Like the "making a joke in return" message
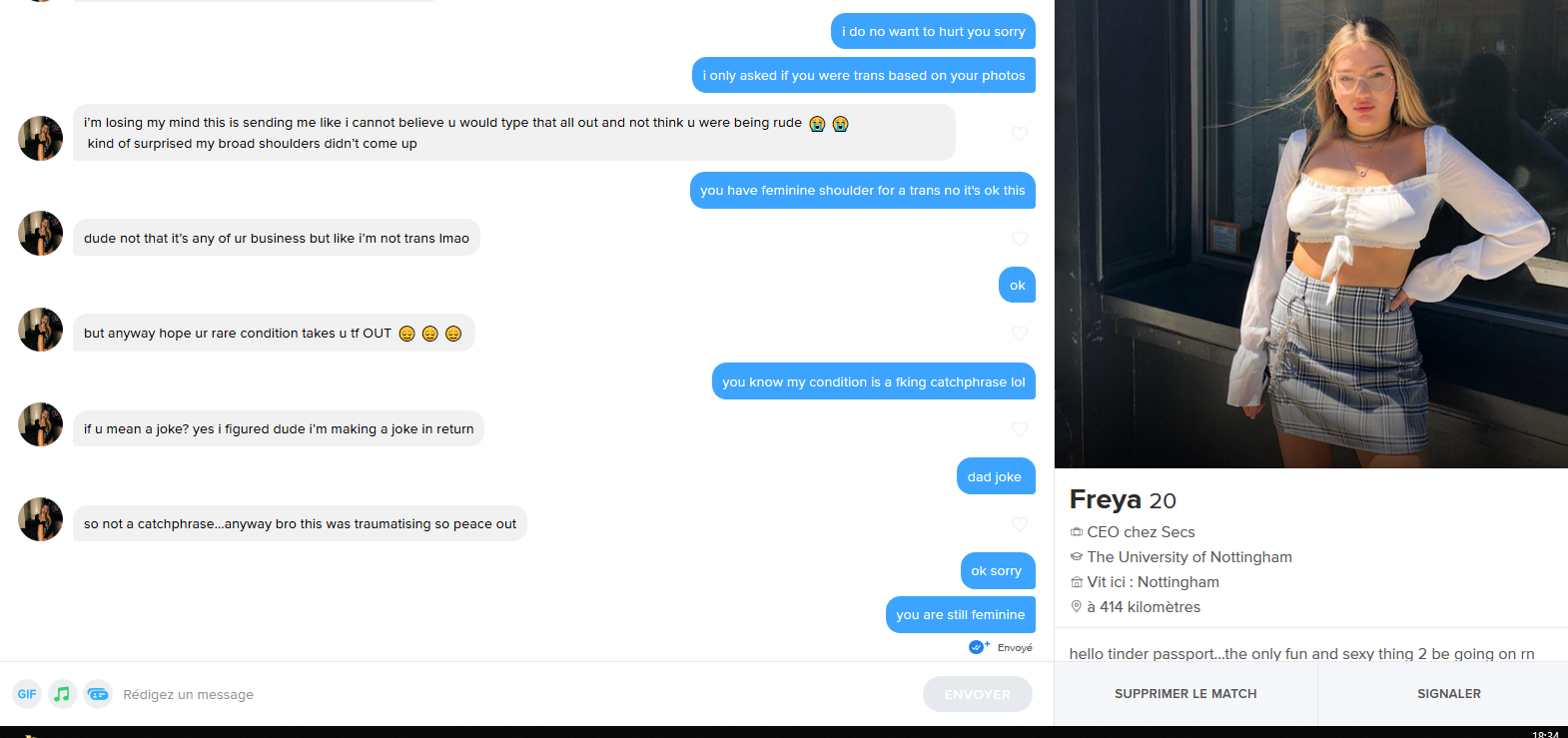 [x=1020, y=429]
